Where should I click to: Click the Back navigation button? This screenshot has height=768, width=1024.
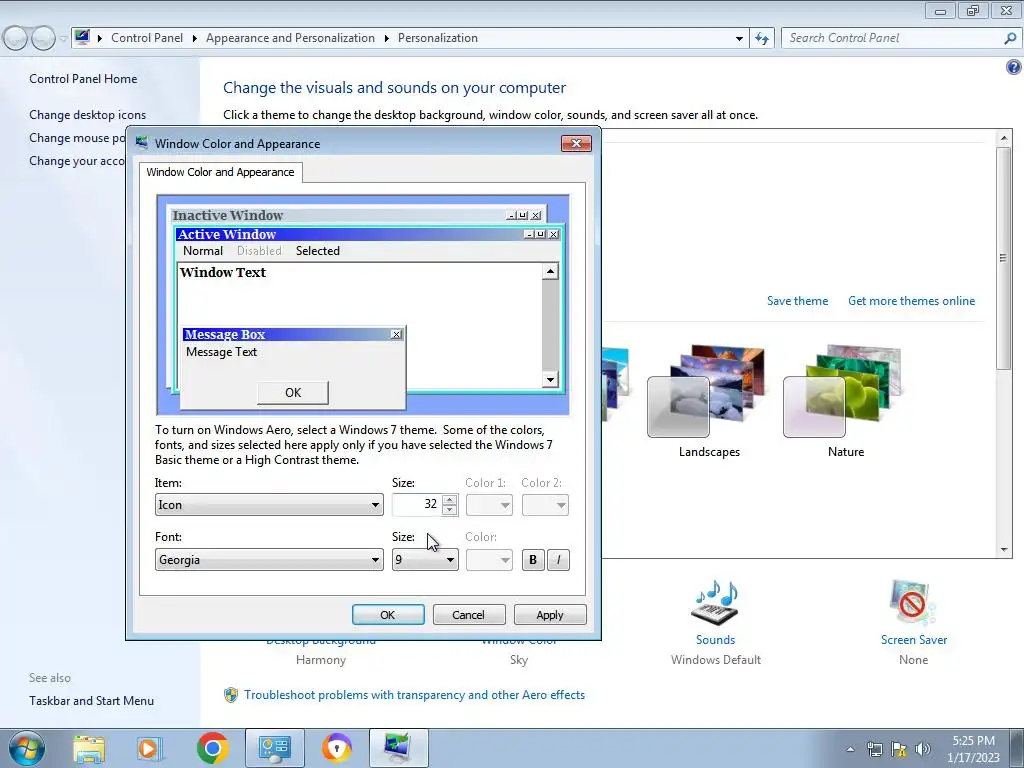pyautogui.click(x=16, y=39)
